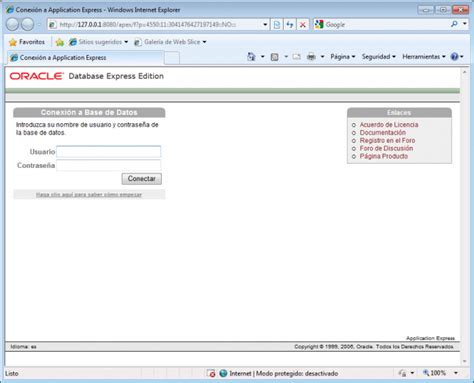Click the RSS feeds icon
The width and height of the screenshot is (474, 383).
point(274,57)
